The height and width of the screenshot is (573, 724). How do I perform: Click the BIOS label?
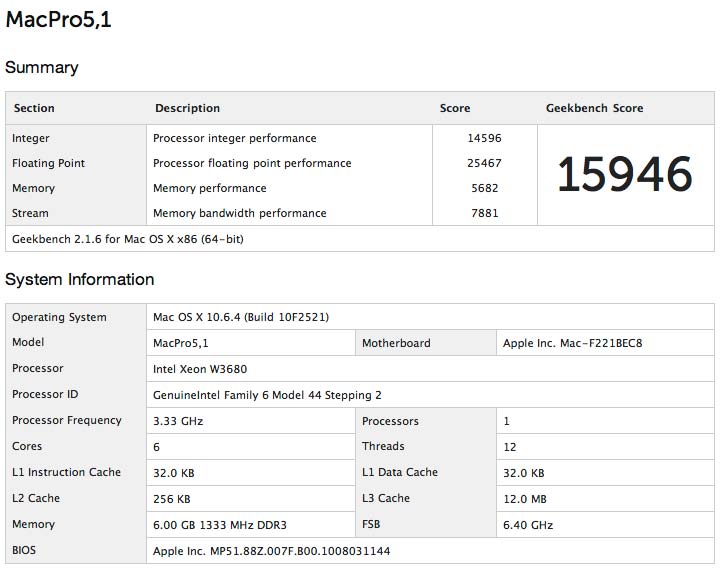[x=24, y=550]
